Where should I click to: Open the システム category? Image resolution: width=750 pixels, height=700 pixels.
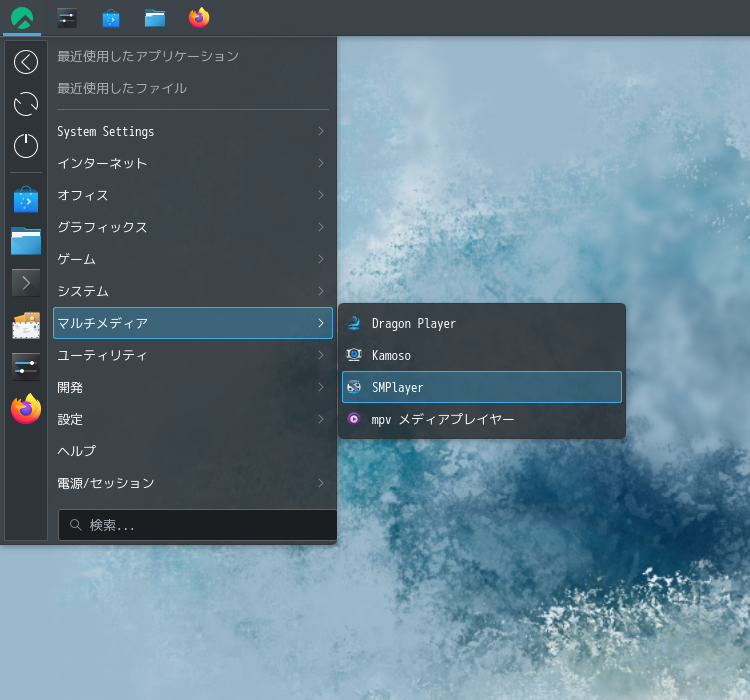[x=192, y=291]
